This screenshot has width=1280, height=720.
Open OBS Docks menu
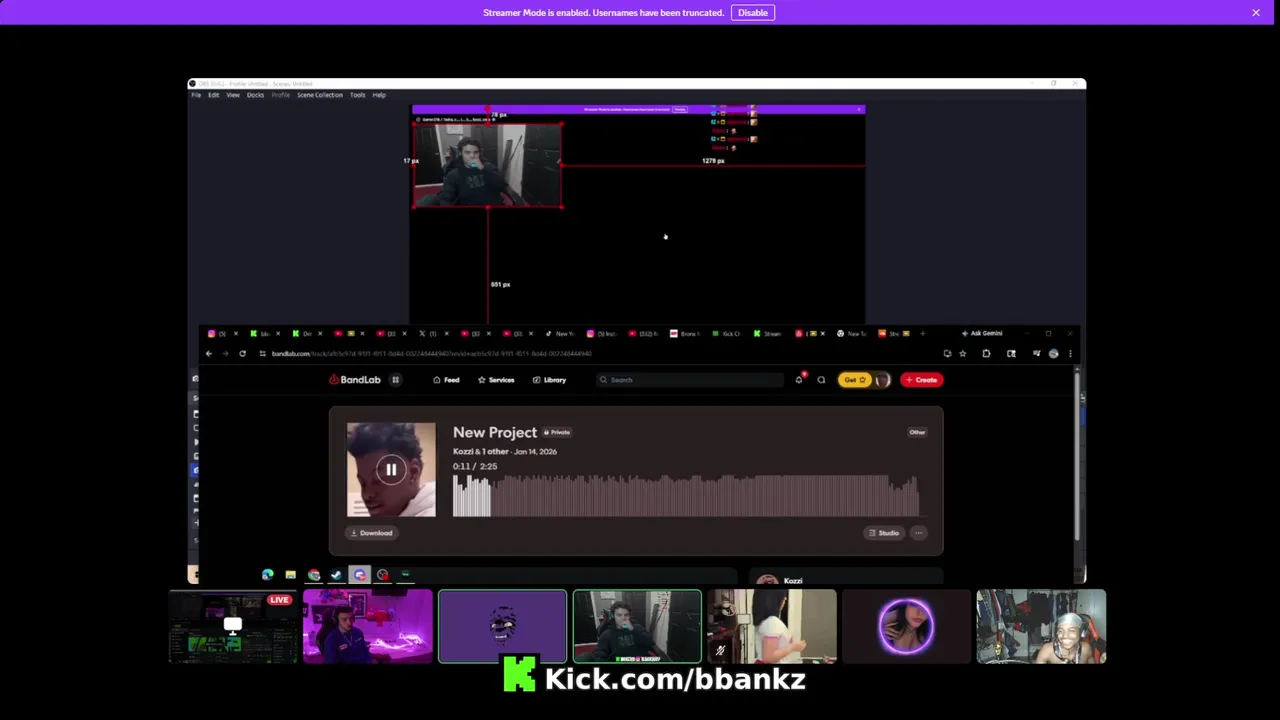(255, 95)
